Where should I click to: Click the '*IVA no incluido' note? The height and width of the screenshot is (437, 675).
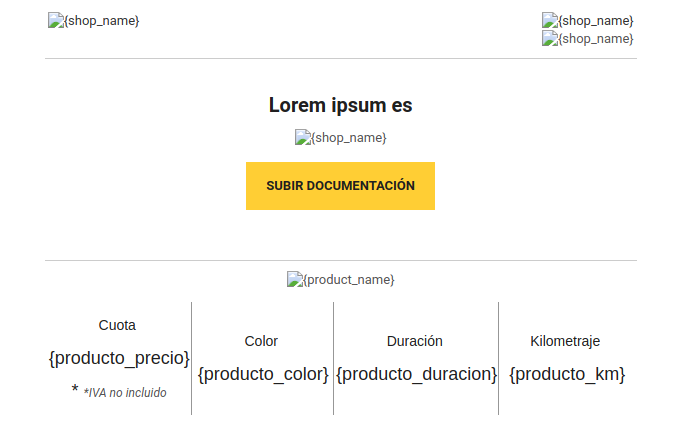pos(125,393)
